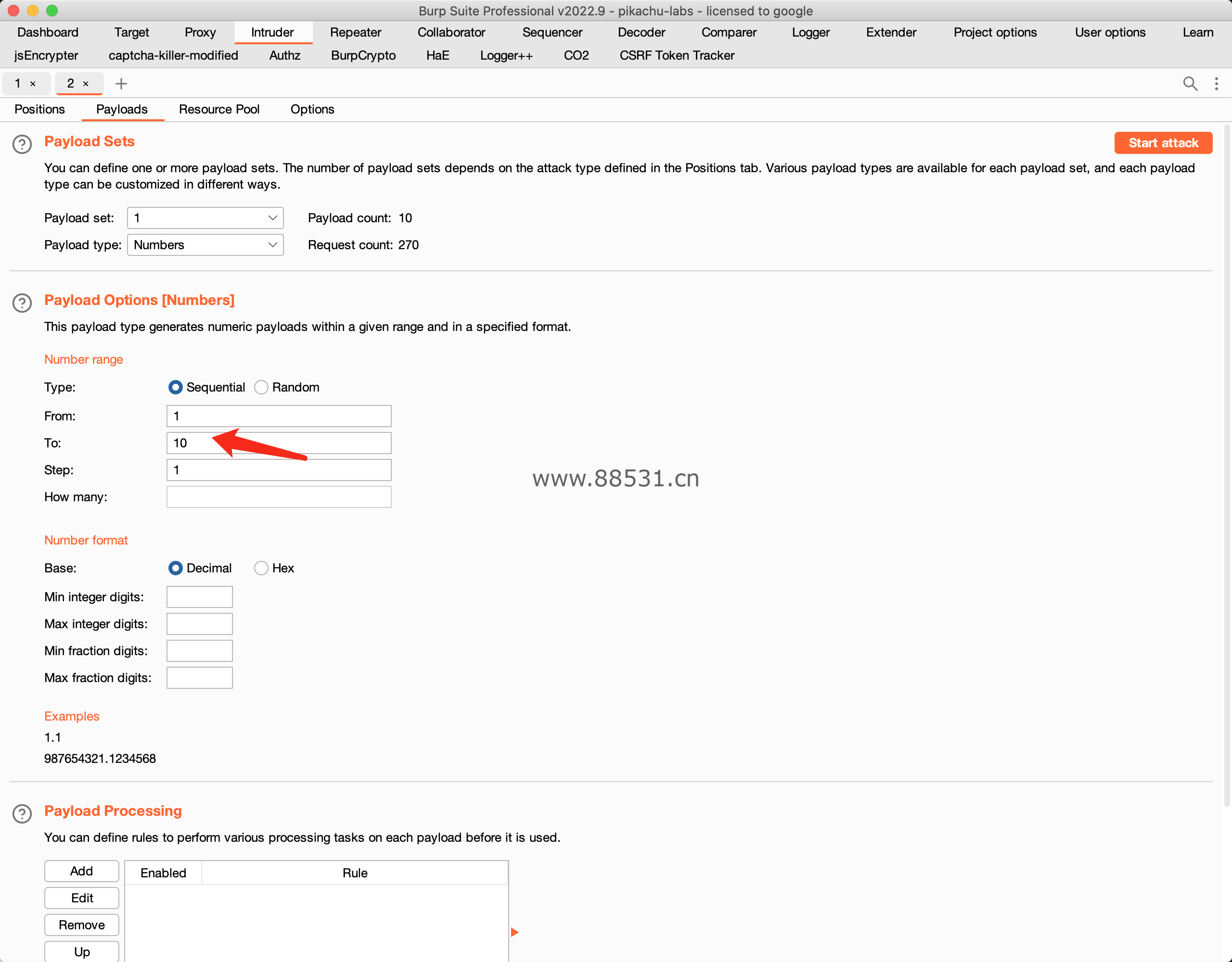Image resolution: width=1232 pixels, height=962 pixels.
Task: Switch to the Positions tab
Action: click(39, 109)
